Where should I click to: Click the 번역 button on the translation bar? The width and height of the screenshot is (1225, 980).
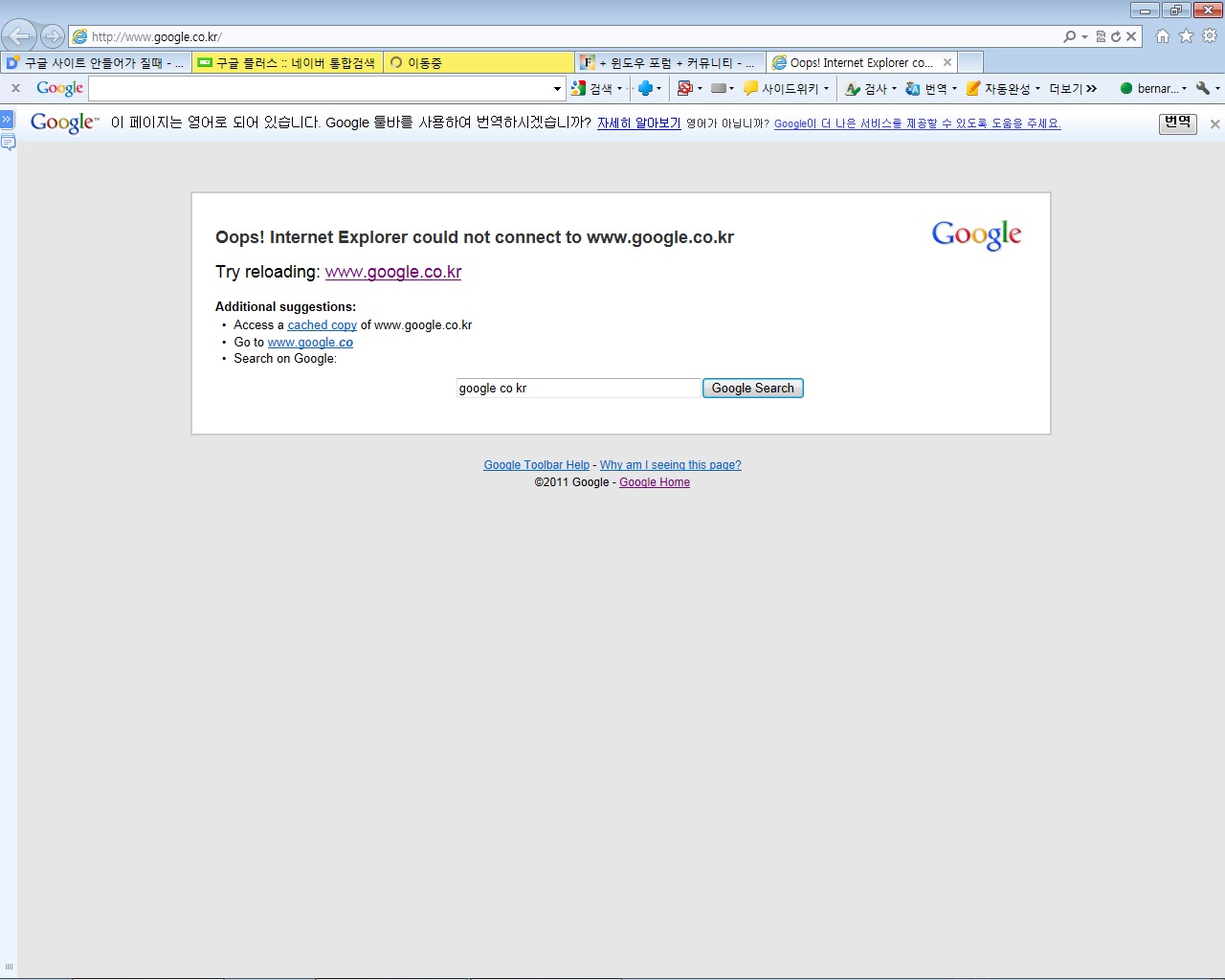pos(1178,122)
